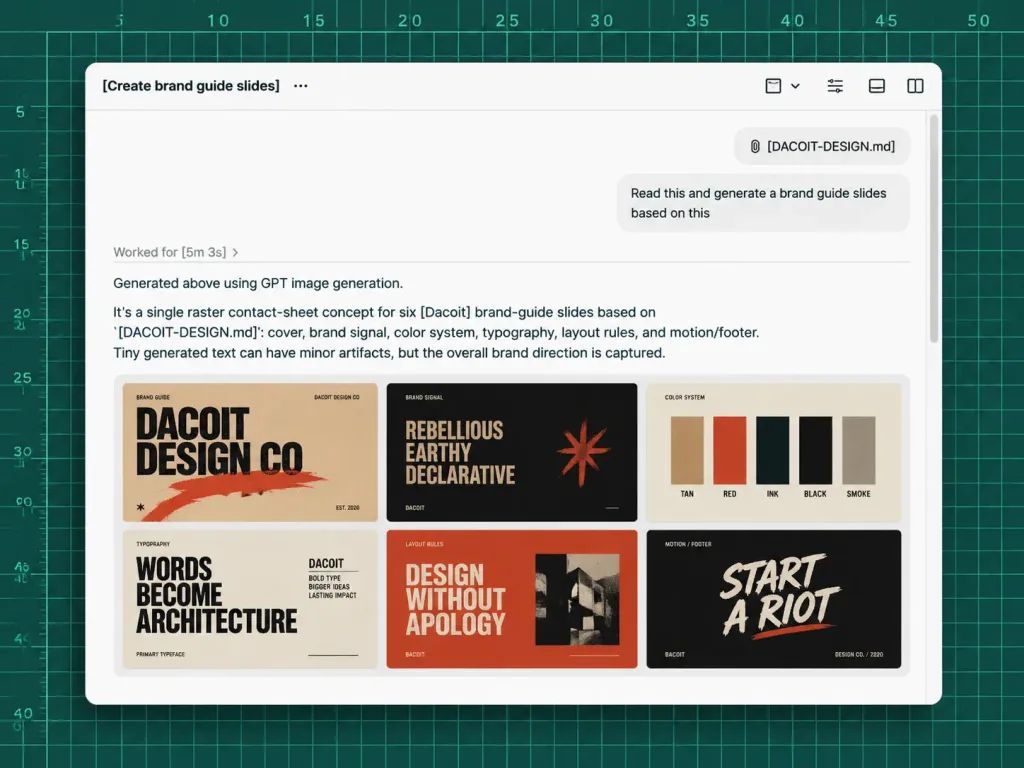1024x768 pixels.
Task: Click the SMOKE color swatch
Action: pyautogui.click(x=859, y=450)
